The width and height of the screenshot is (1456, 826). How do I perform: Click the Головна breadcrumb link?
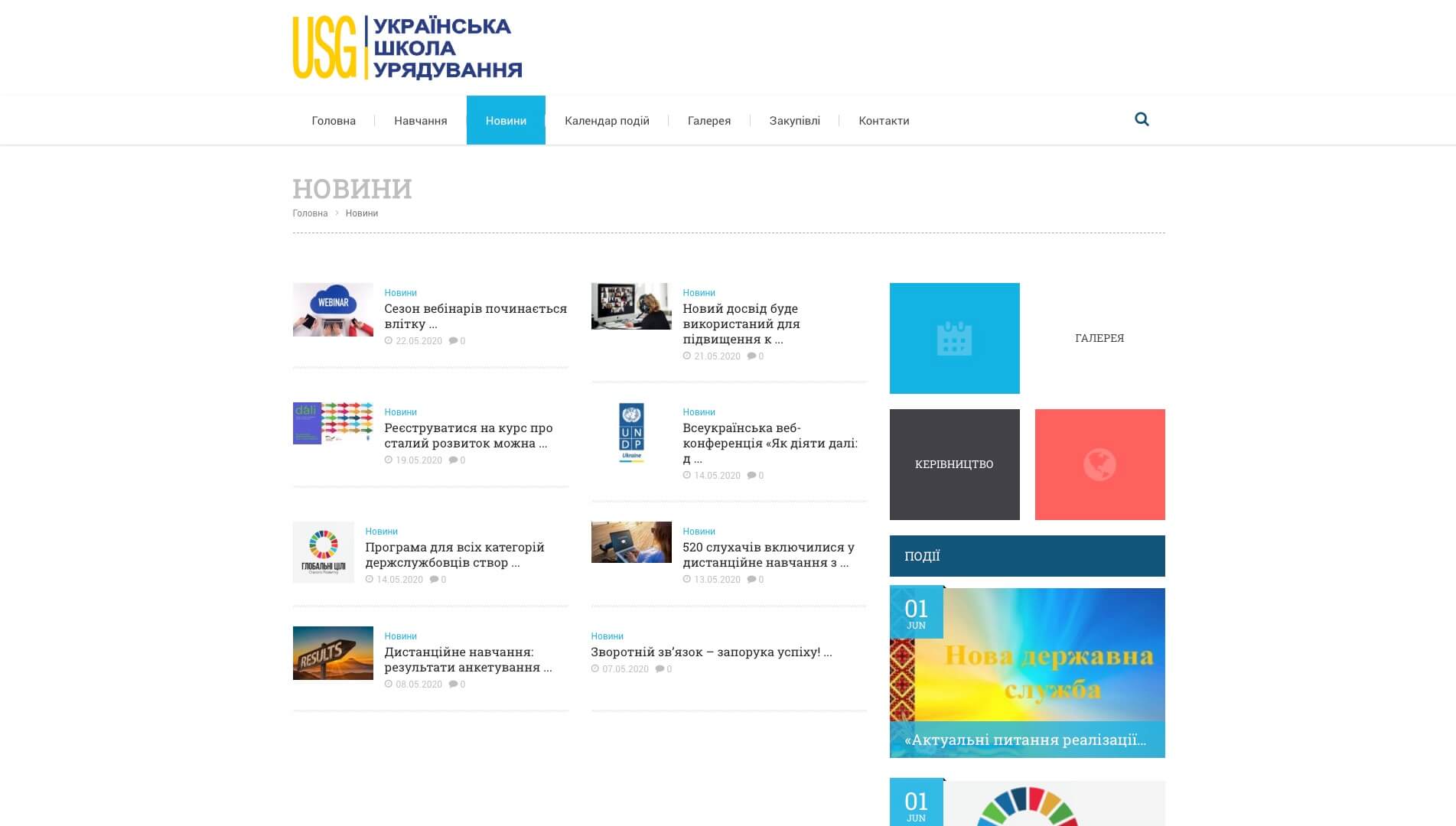click(x=310, y=213)
